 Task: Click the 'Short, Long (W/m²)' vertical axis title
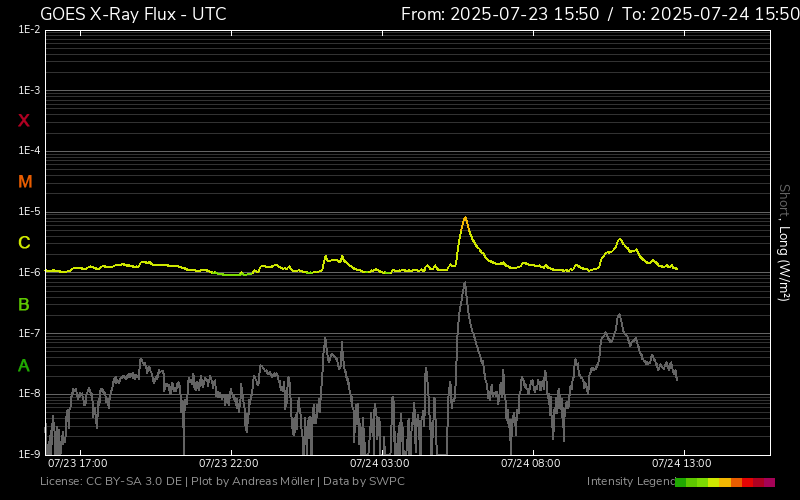tap(784, 243)
